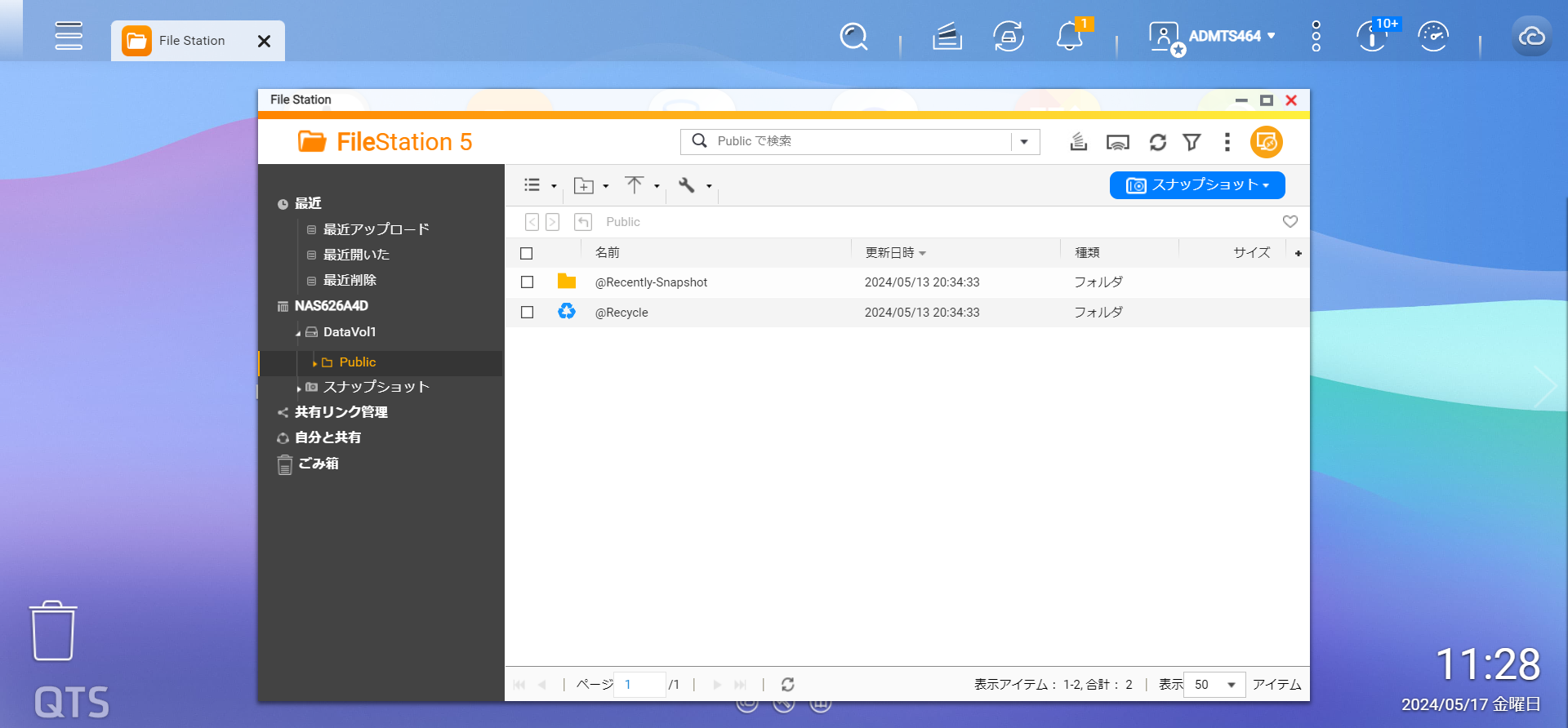
Task: Open ごみ箱 in sidebar
Action: (x=318, y=464)
